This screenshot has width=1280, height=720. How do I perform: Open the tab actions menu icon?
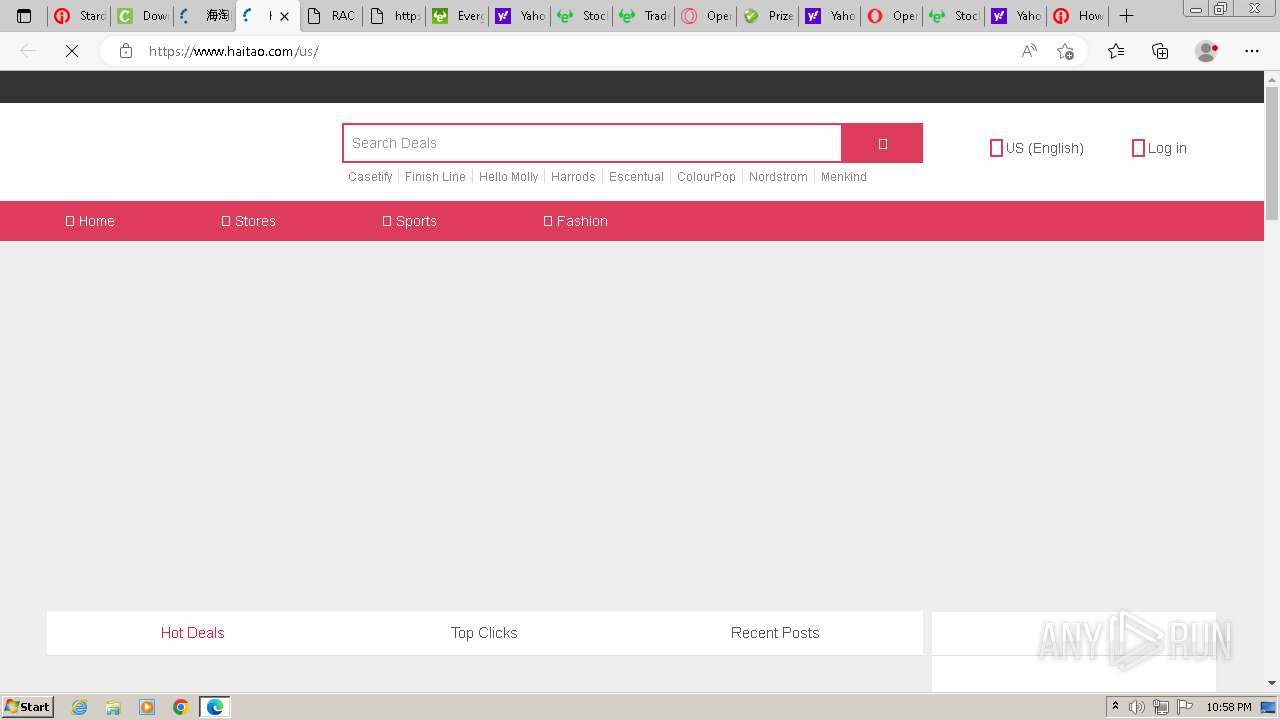(24, 16)
